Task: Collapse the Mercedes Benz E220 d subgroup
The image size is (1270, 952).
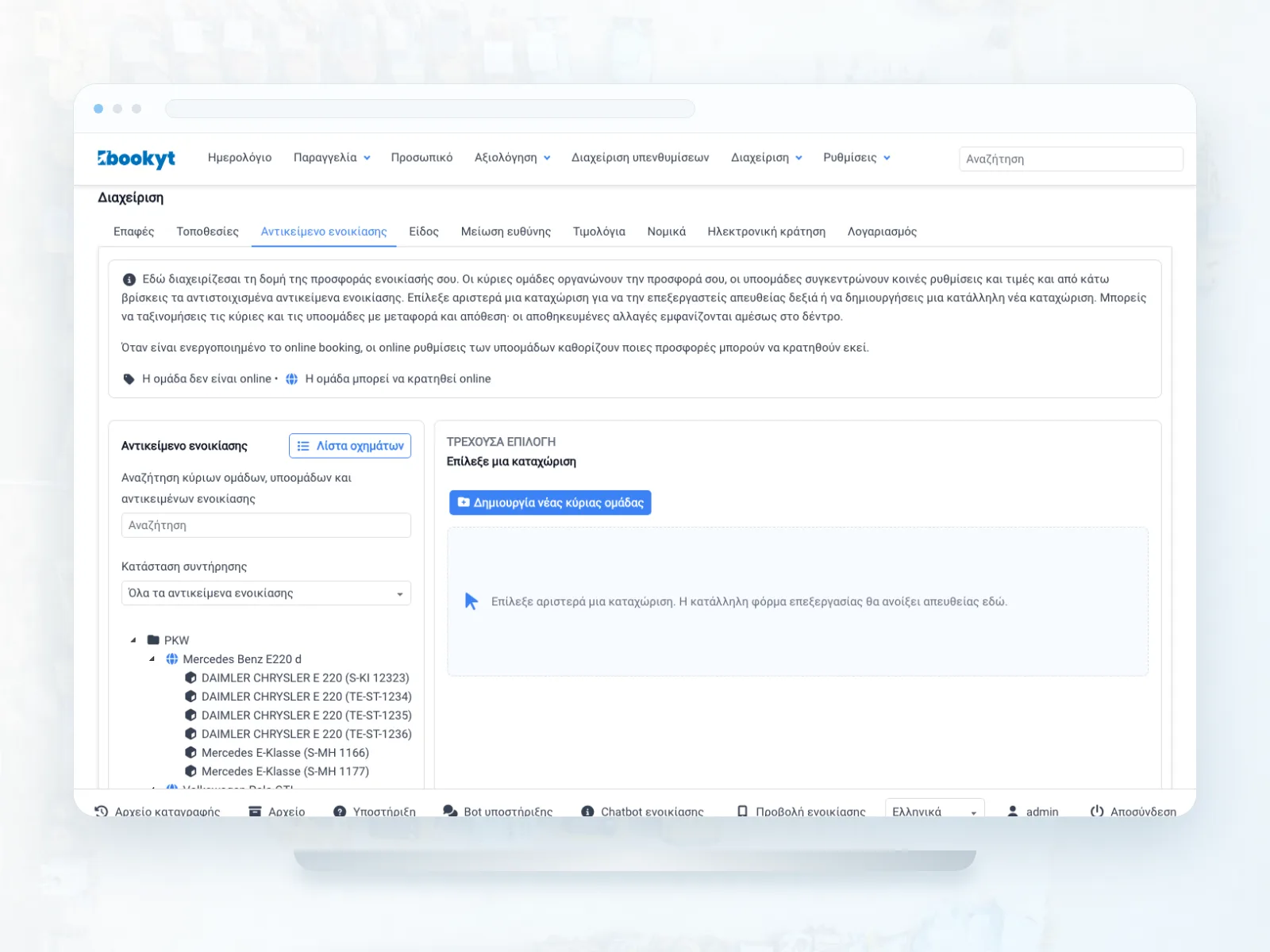Action: (x=152, y=659)
